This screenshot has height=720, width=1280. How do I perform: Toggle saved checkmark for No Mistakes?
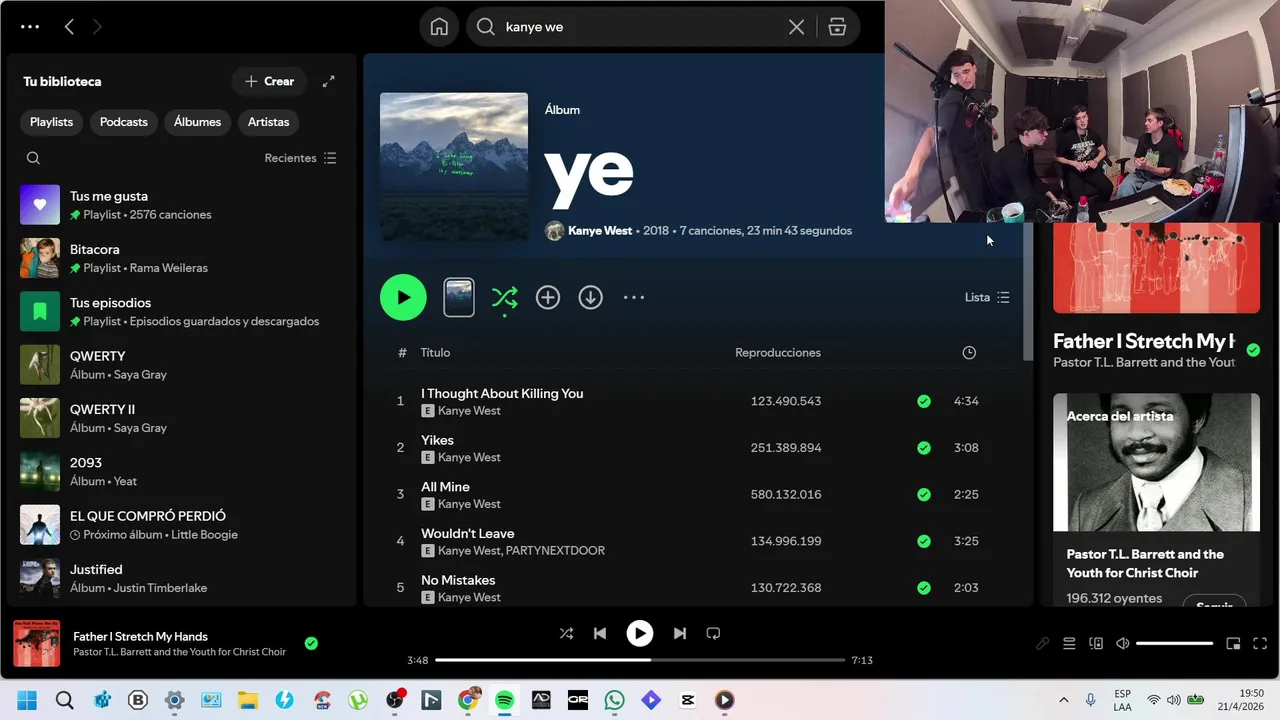tap(924, 588)
